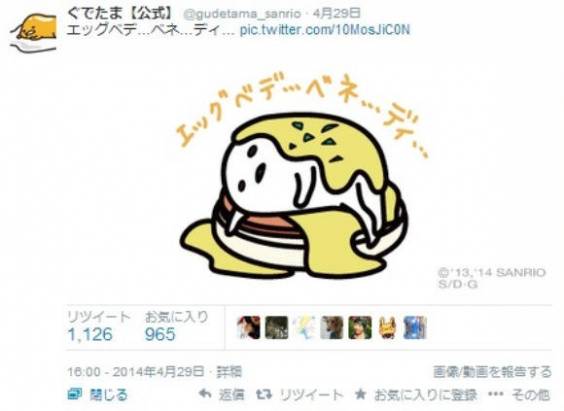View the 965 favorites count
Viewport: 564px width, 411px height.
[x=160, y=334]
